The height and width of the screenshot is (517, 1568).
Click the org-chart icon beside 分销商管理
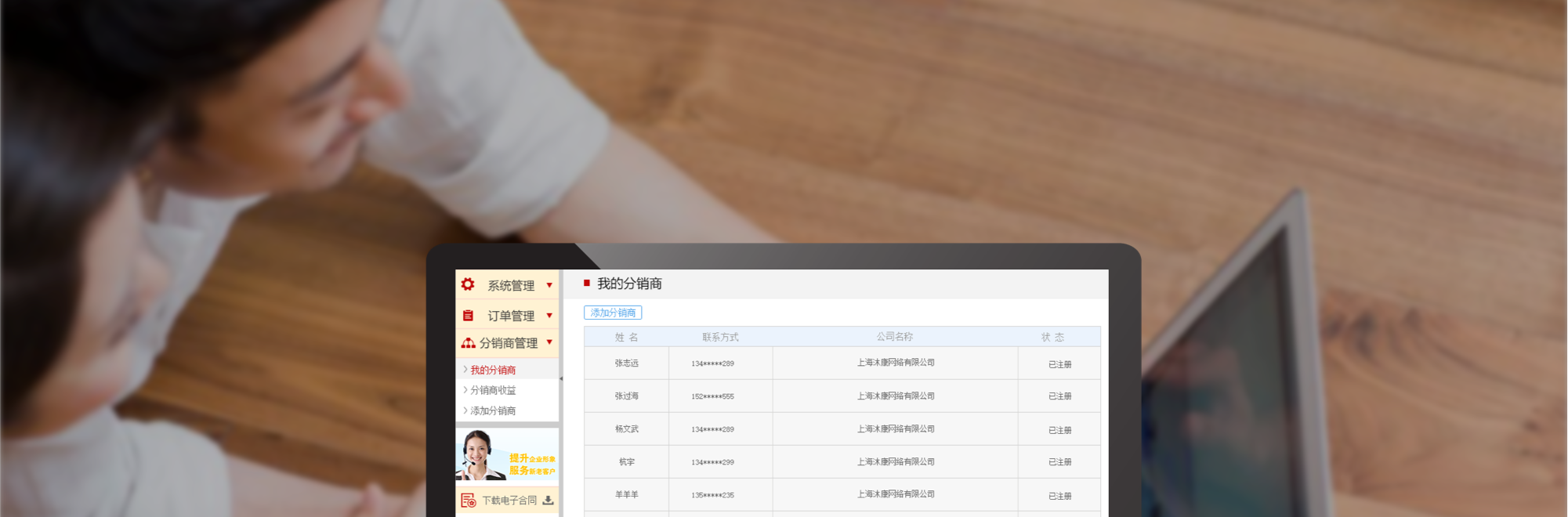click(468, 343)
